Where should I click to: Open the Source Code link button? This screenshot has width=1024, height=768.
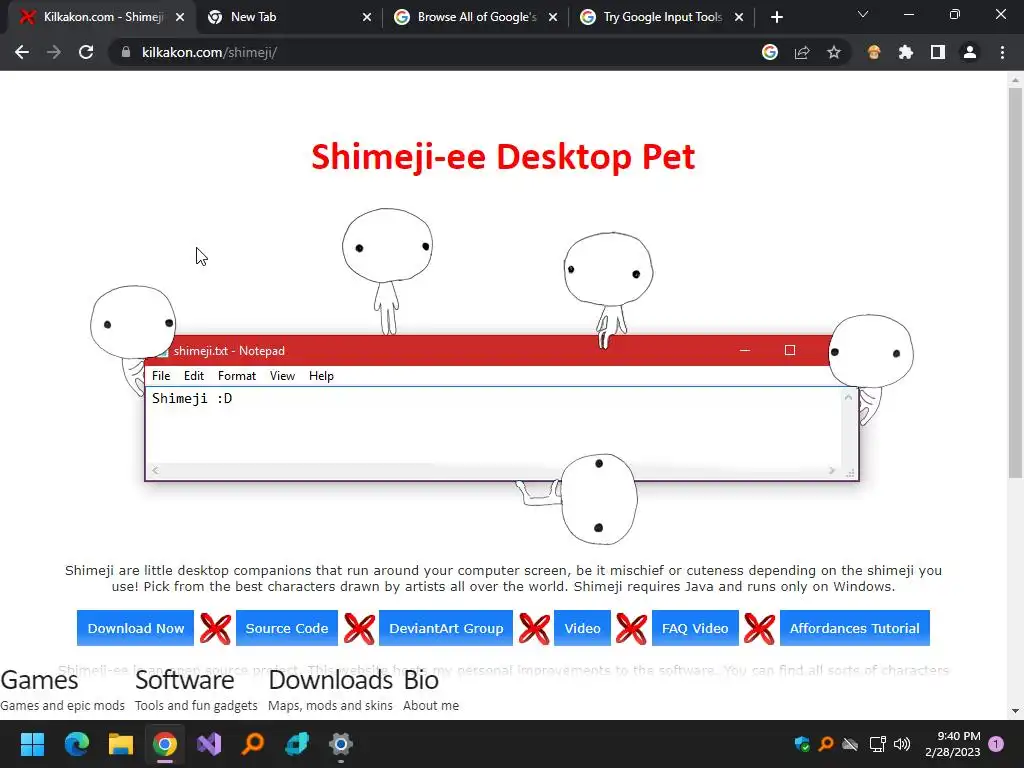tap(287, 628)
